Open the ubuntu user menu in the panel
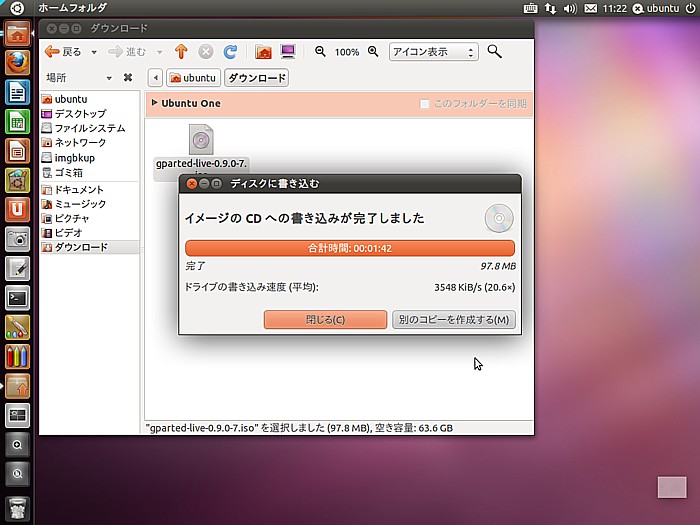700x525 pixels. tap(656, 8)
